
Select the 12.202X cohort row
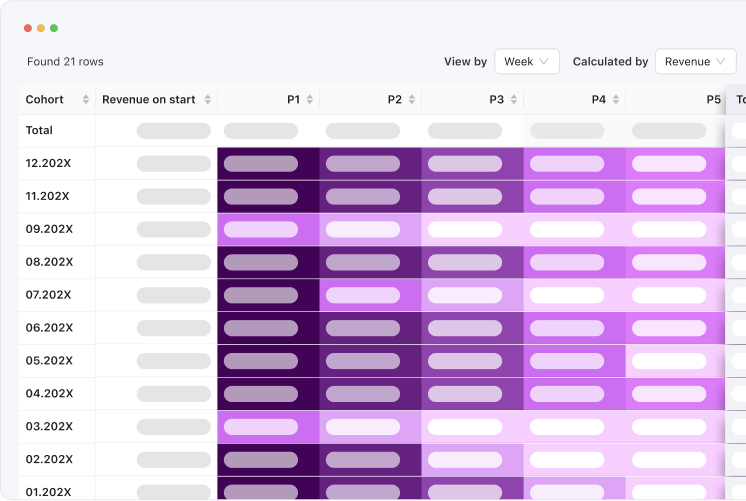(x=46, y=163)
